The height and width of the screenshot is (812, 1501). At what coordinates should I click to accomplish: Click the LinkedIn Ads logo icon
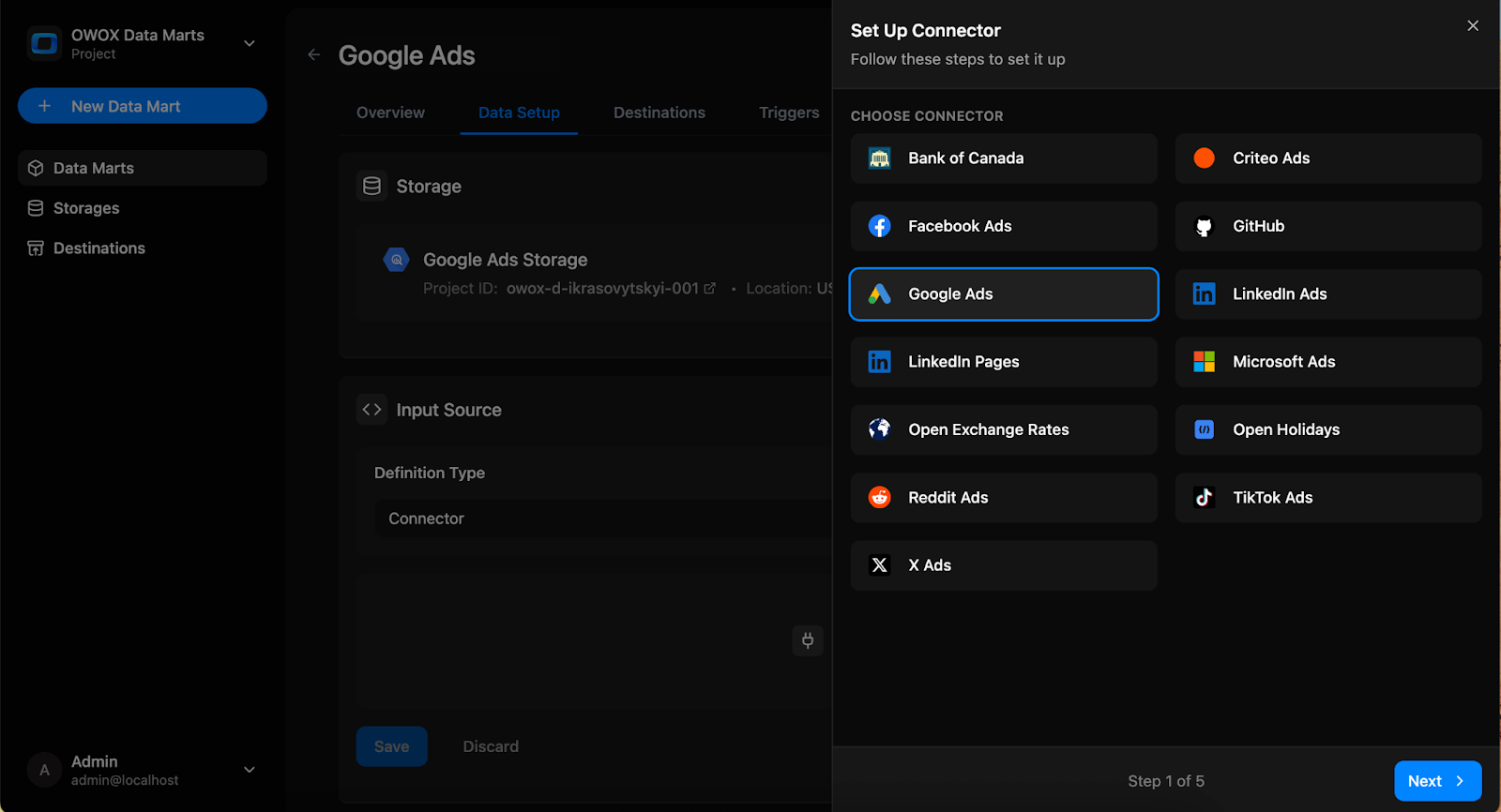click(x=1204, y=294)
